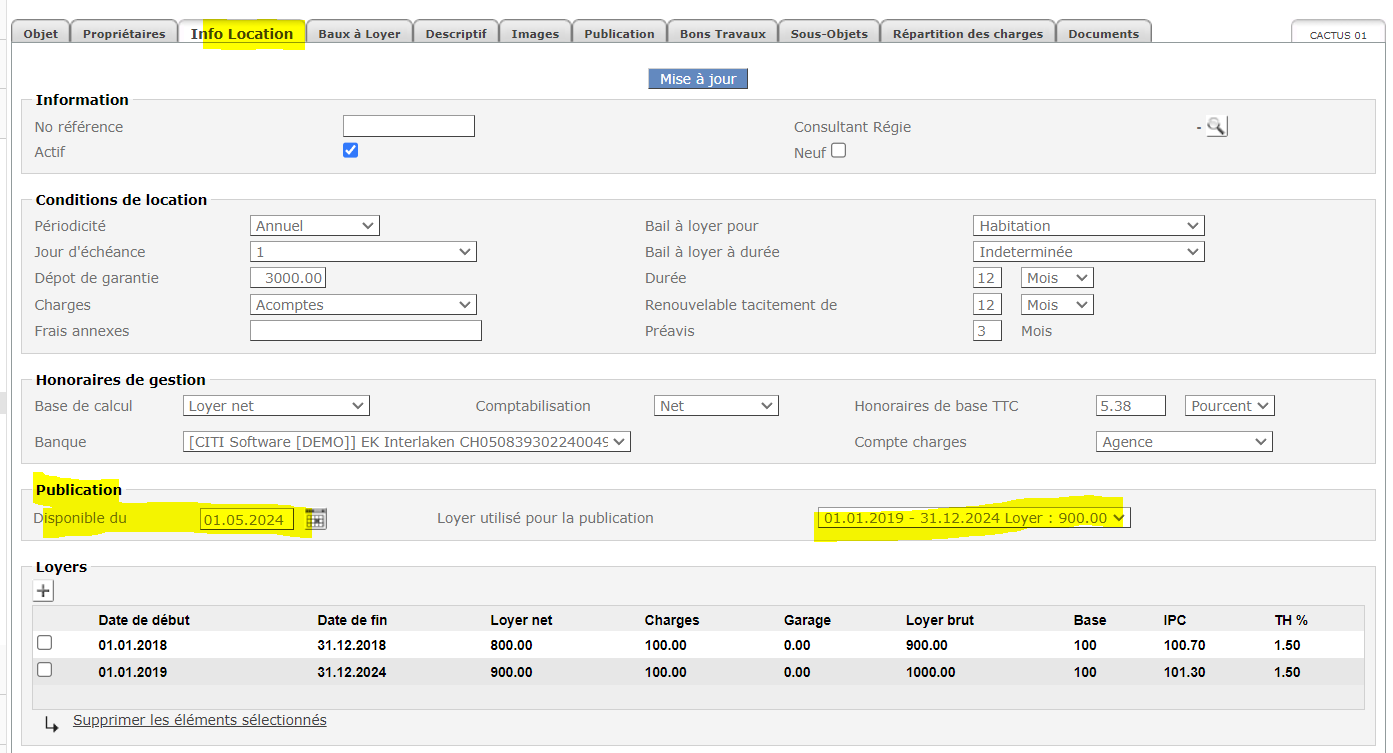This screenshot has height=753, width=1393.
Task: Open the calendar picker beside Disponible du
Action: pyautogui.click(x=316, y=519)
